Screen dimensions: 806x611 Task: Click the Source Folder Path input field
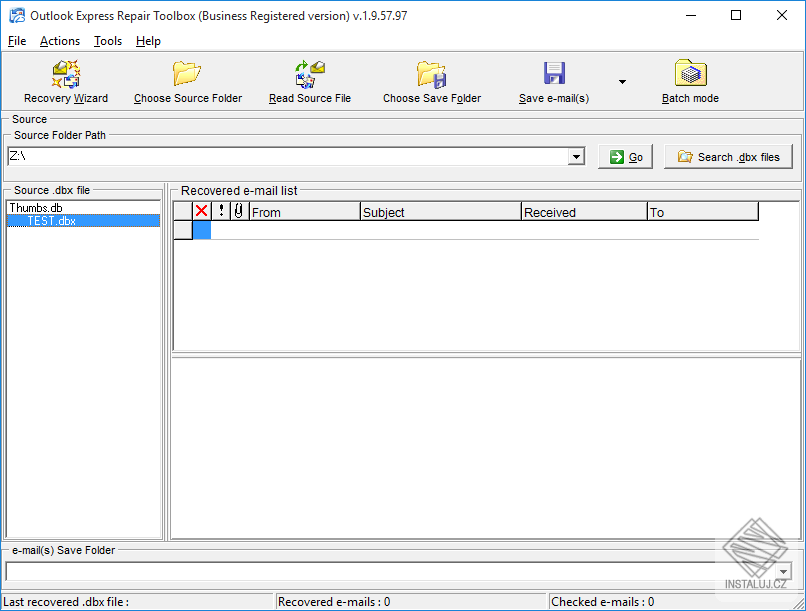(288, 157)
